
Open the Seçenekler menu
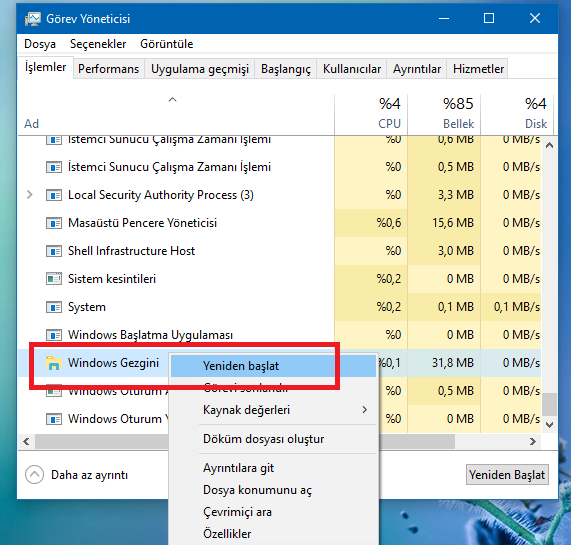[x=98, y=44]
